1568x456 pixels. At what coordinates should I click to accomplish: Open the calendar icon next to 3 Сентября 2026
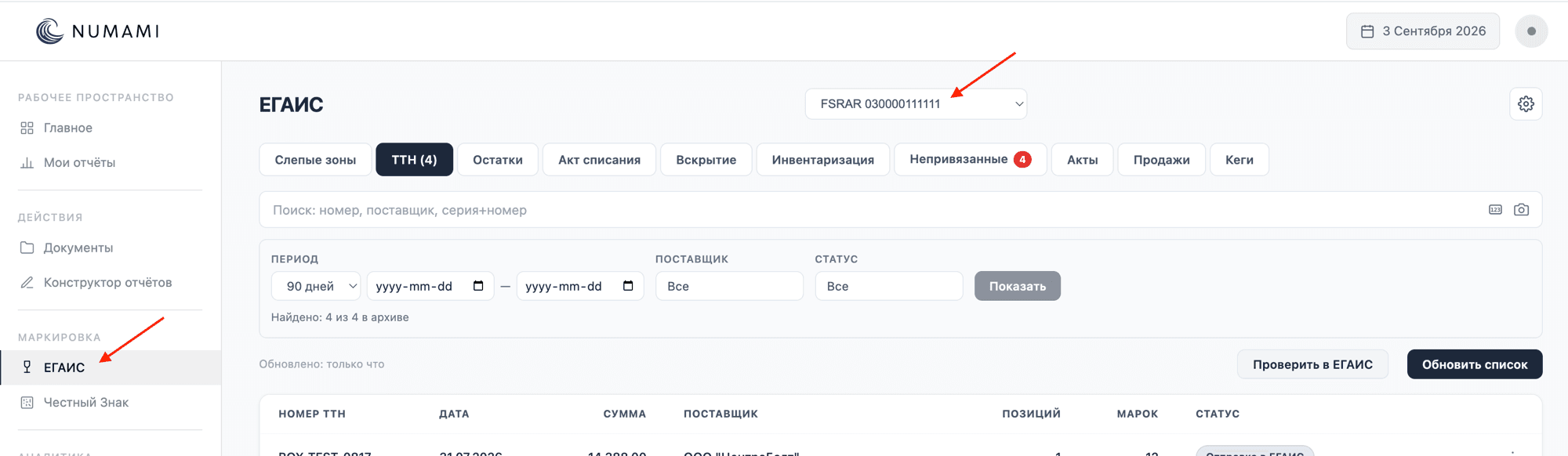click(1367, 31)
